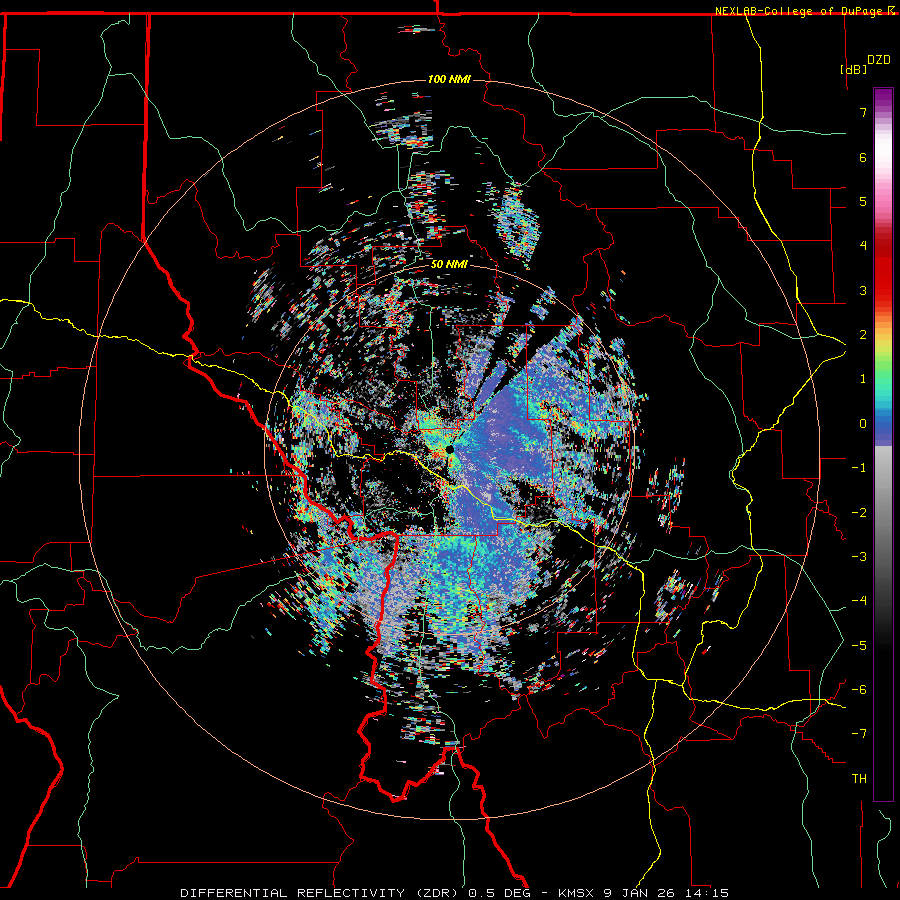900x900 pixels.
Task: Click the red band of the ZDR color bar
Action: click(883, 270)
